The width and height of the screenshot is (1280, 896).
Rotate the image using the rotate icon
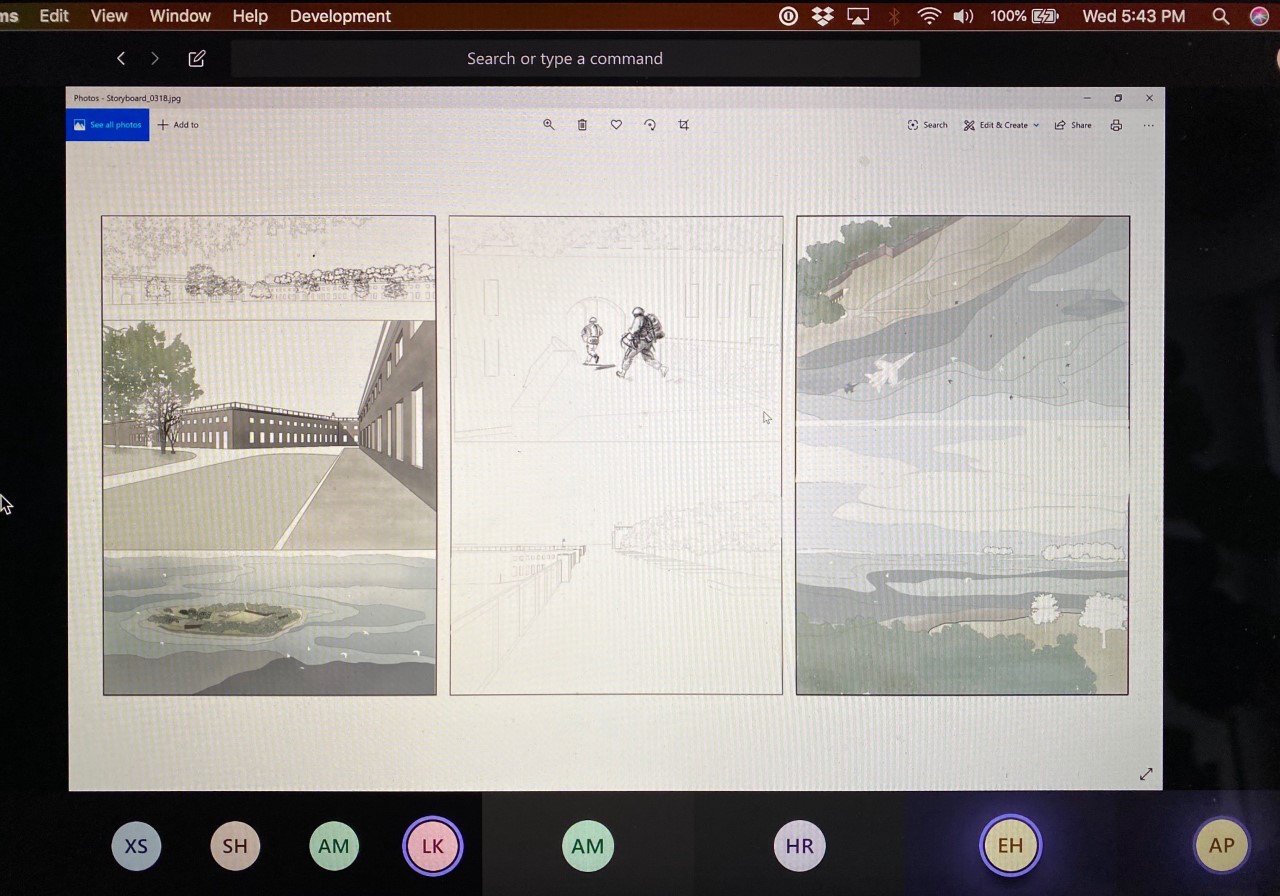(650, 125)
